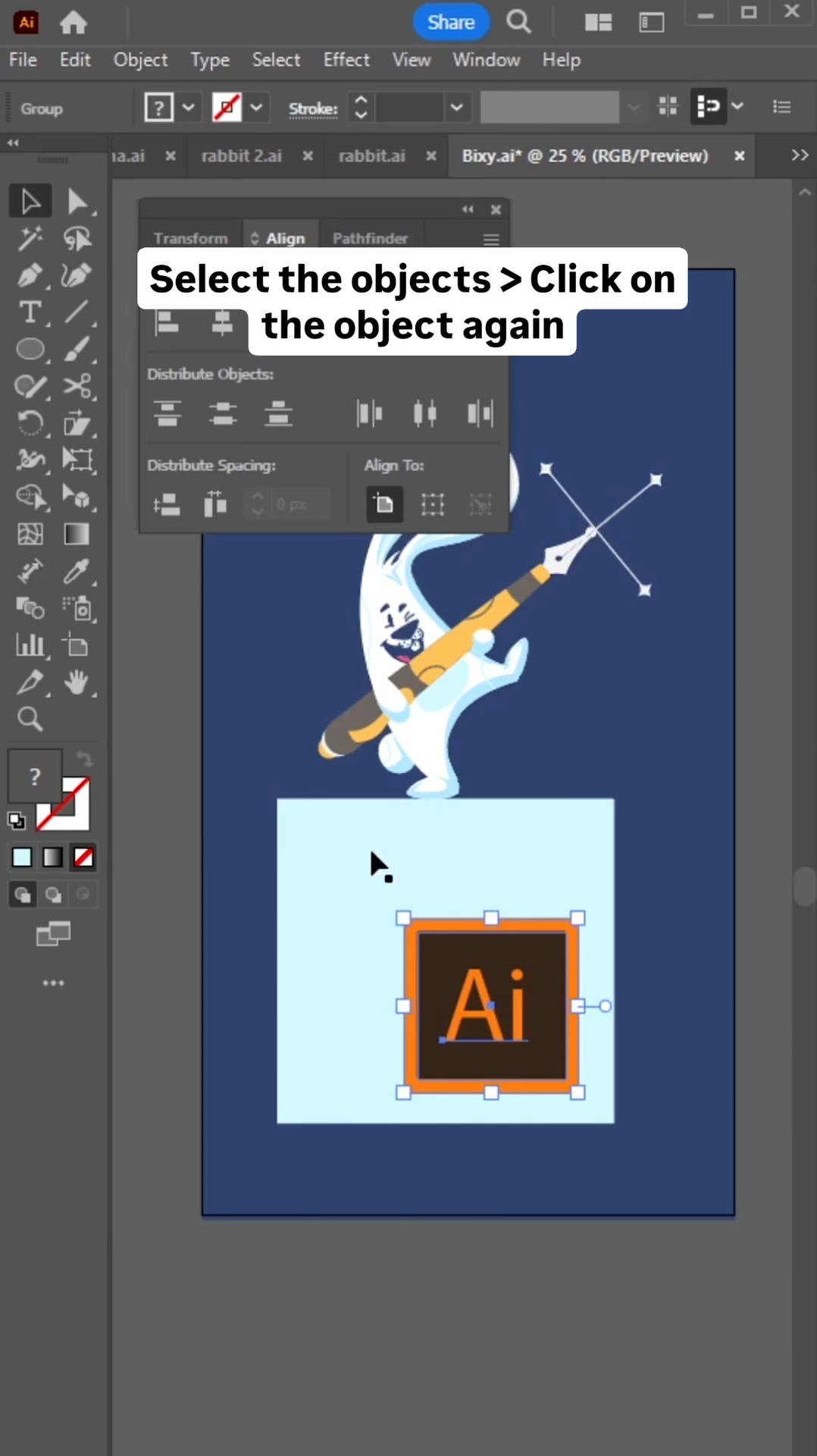Image resolution: width=817 pixels, height=1456 pixels.
Task: Open the Align panel hamburger menu
Action: click(x=491, y=240)
